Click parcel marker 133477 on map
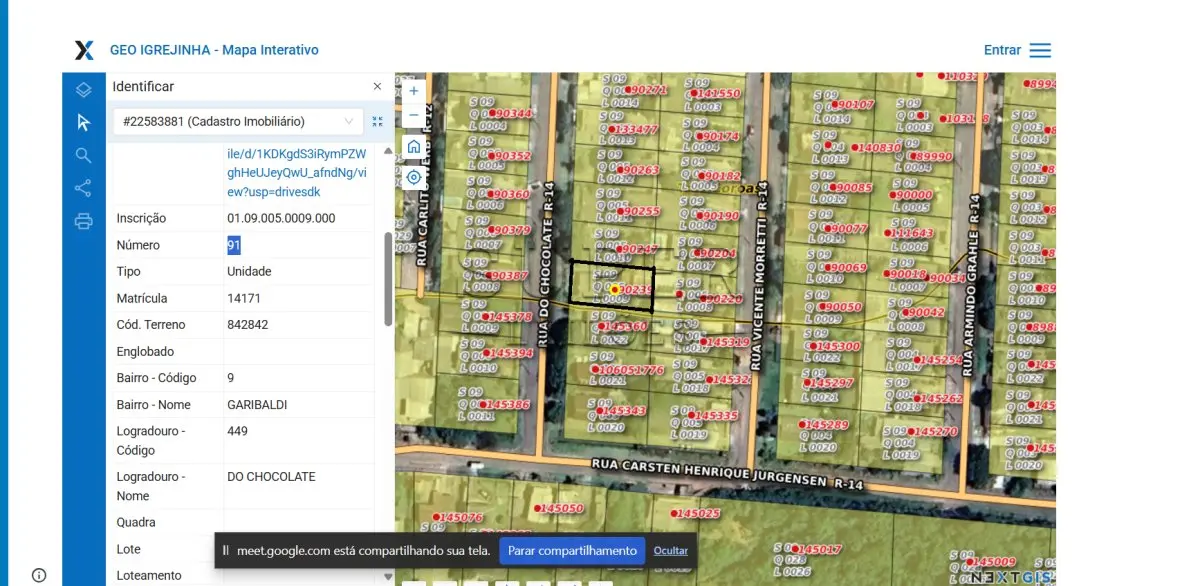This screenshot has height=586, width=1200. [x=634, y=130]
